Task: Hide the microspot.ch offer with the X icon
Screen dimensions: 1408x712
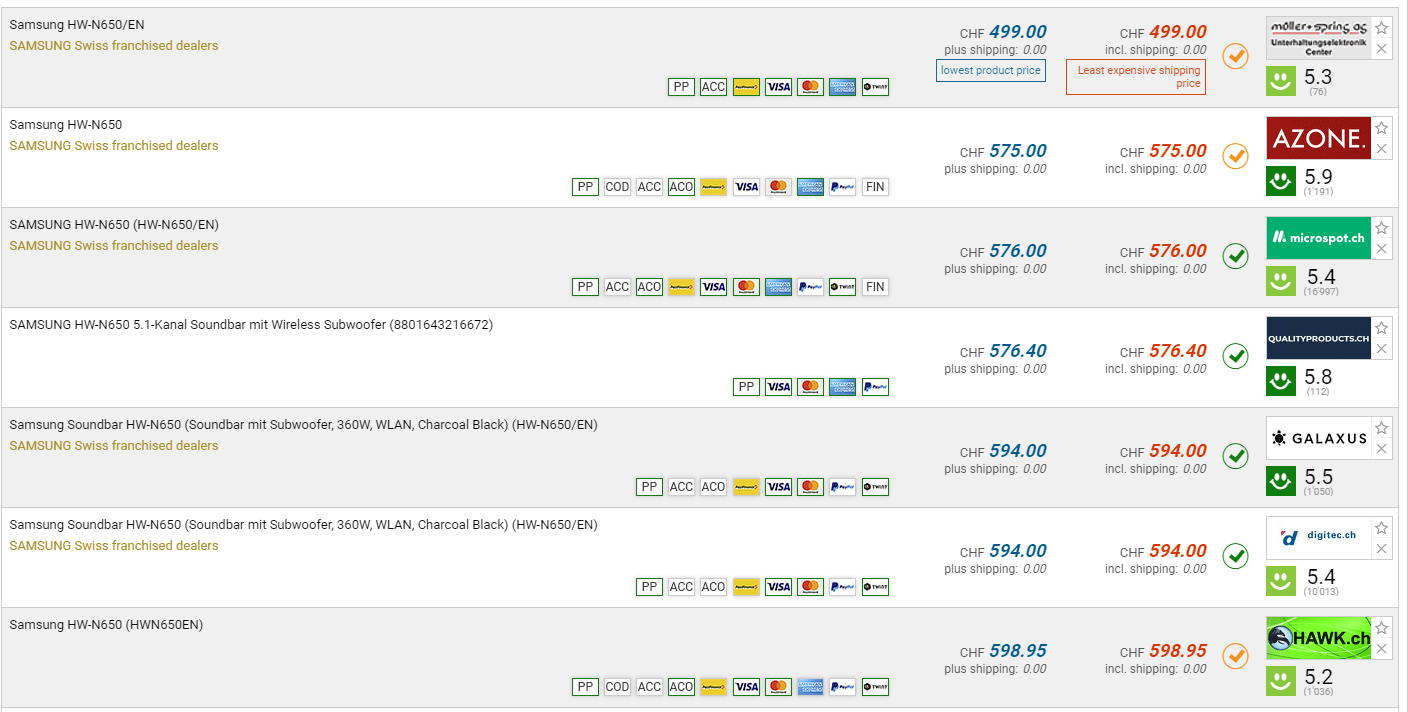Action: tap(1381, 249)
